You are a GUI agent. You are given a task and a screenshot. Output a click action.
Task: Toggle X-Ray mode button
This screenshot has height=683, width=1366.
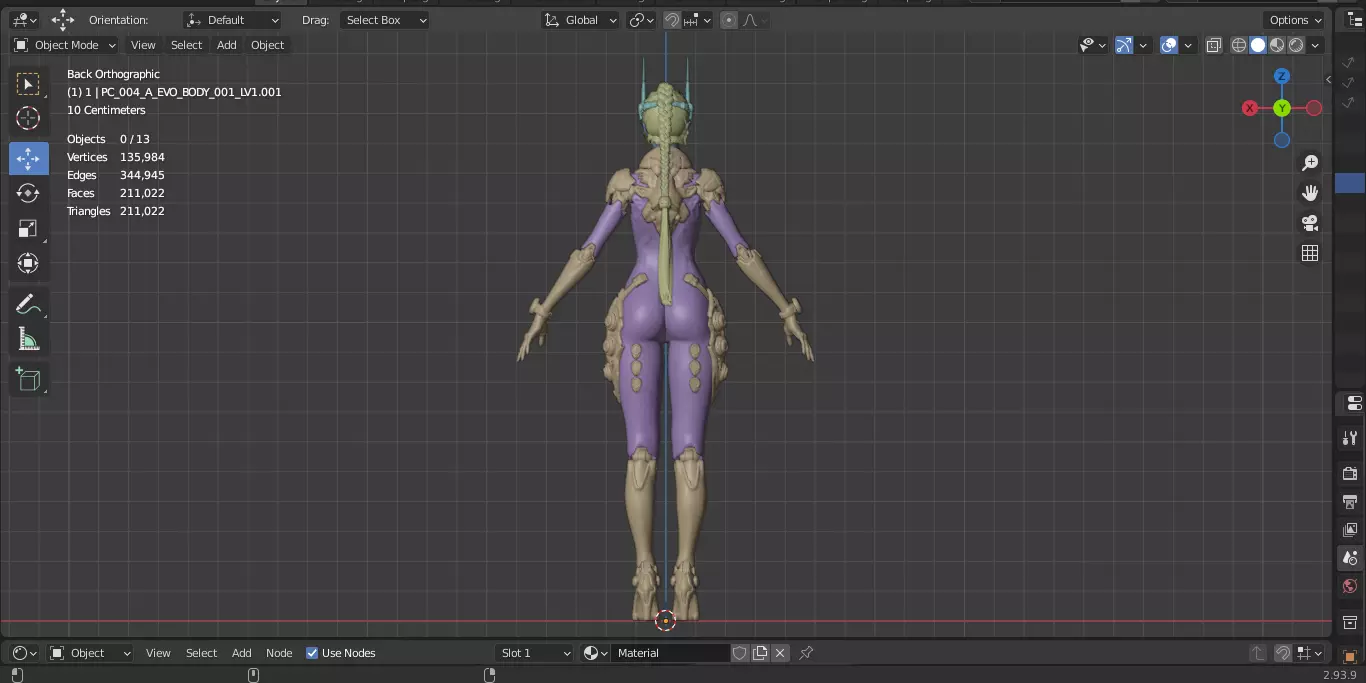(1214, 45)
